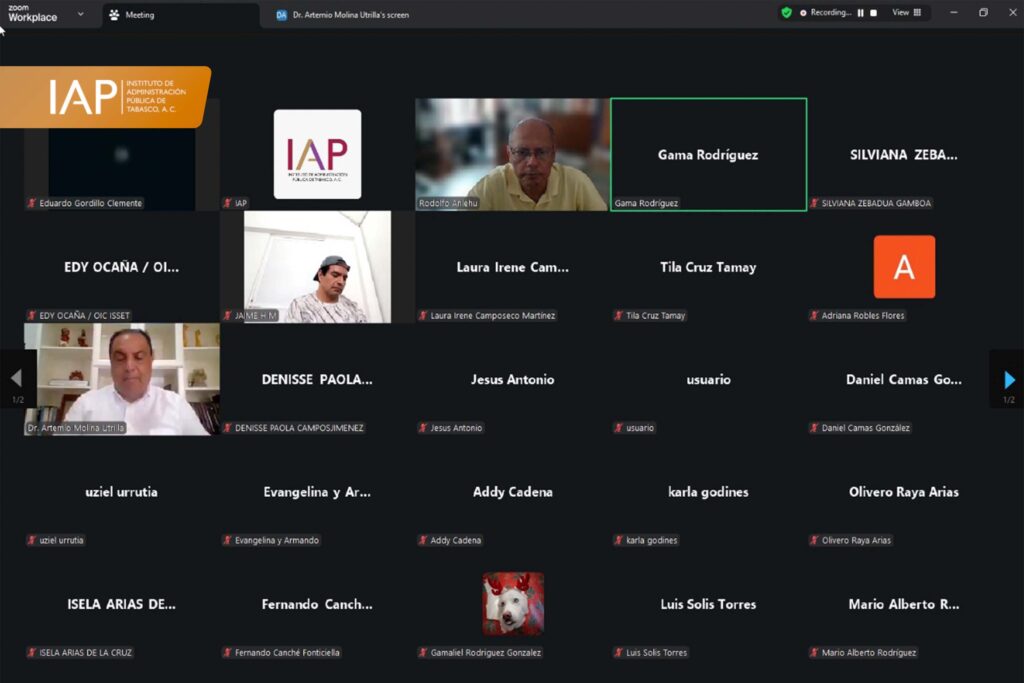Click muted mic icon beside karla godines

pyautogui.click(x=619, y=541)
